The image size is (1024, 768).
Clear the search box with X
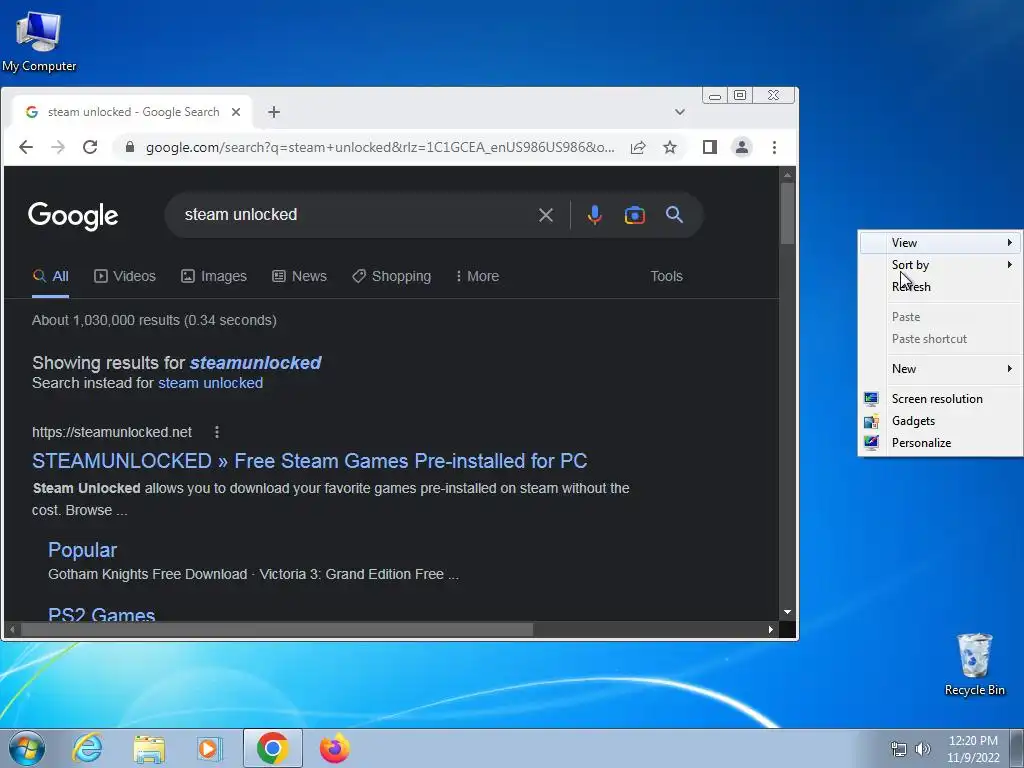click(x=546, y=215)
